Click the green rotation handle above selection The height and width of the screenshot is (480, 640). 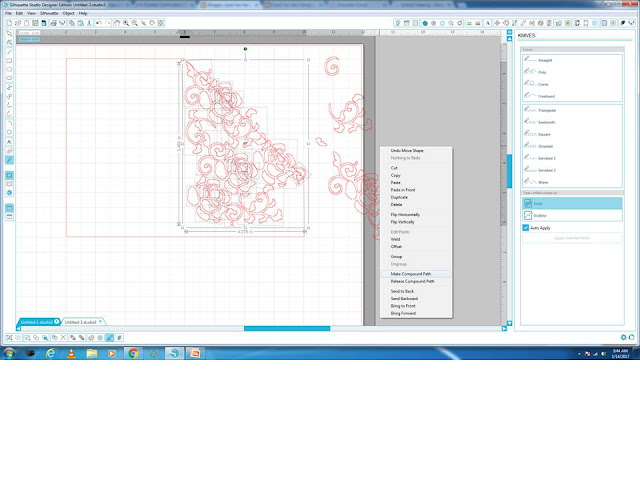[x=245, y=49]
